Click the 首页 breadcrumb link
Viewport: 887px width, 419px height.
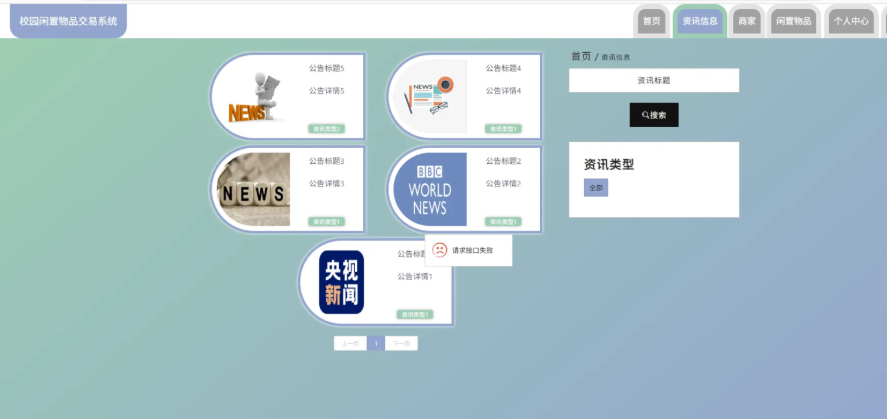pos(580,56)
